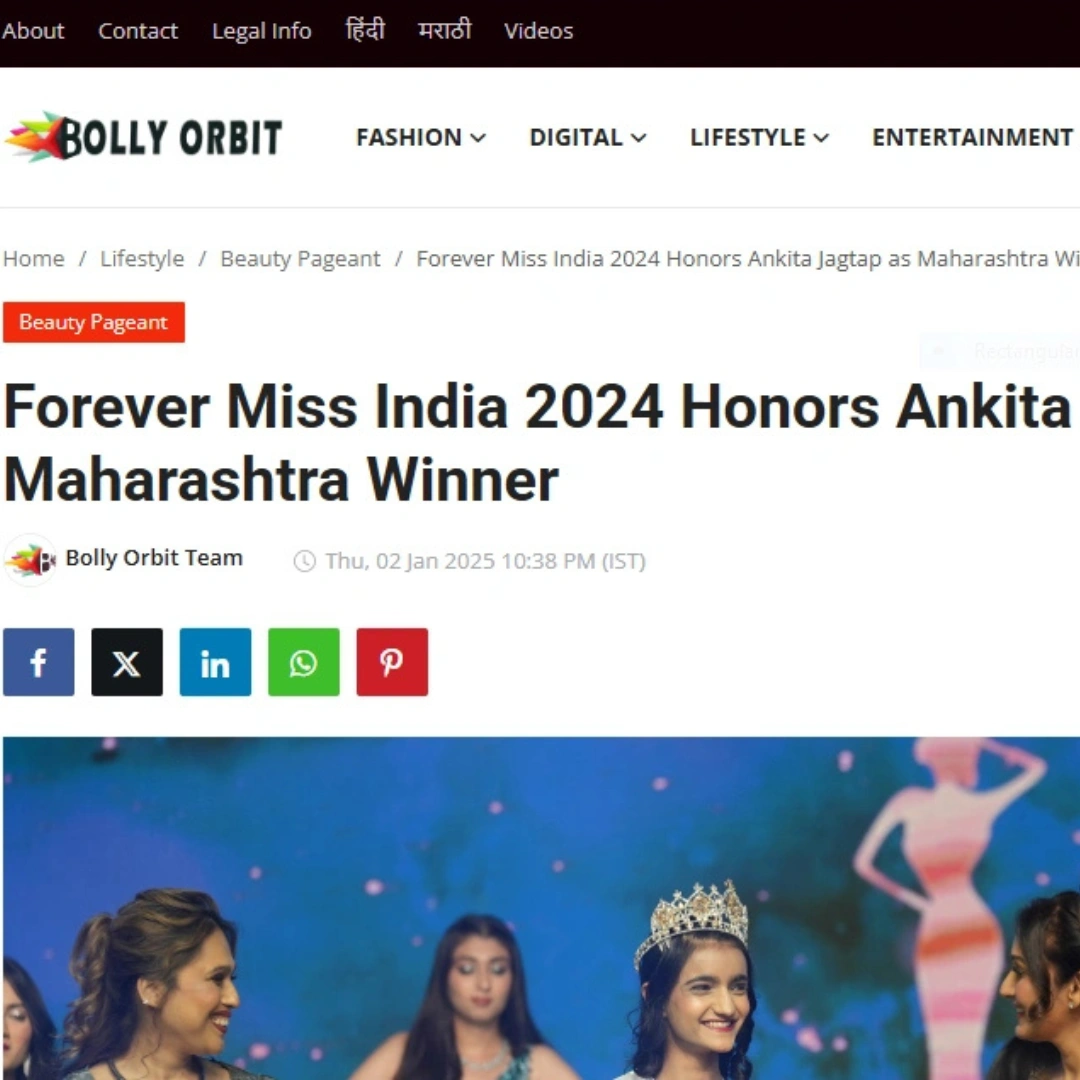The image size is (1080, 1080).
Task: Click the clock icon beside publish date
Action: point(304,561)
